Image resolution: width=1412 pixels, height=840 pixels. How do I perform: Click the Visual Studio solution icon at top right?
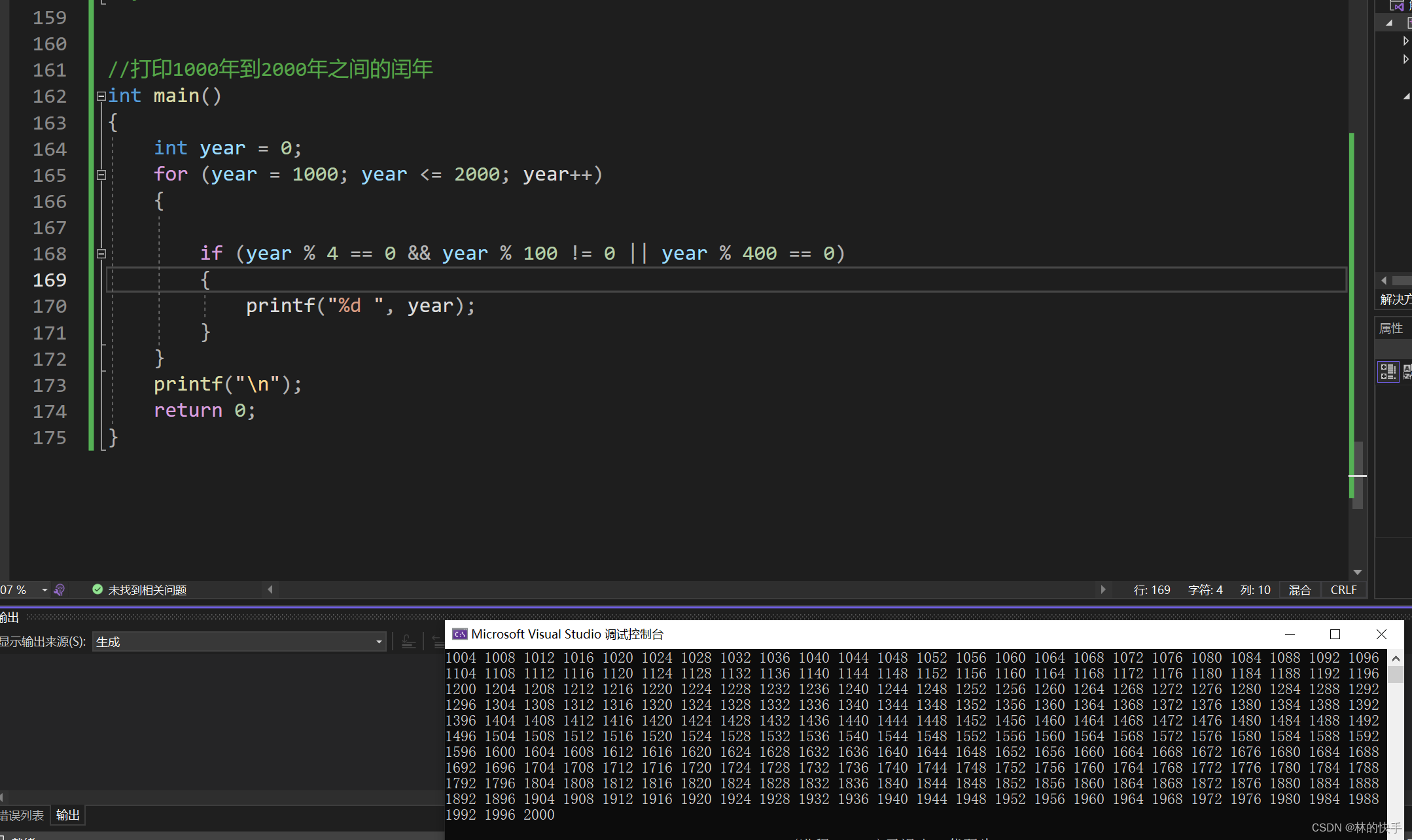coord(1396,6)
